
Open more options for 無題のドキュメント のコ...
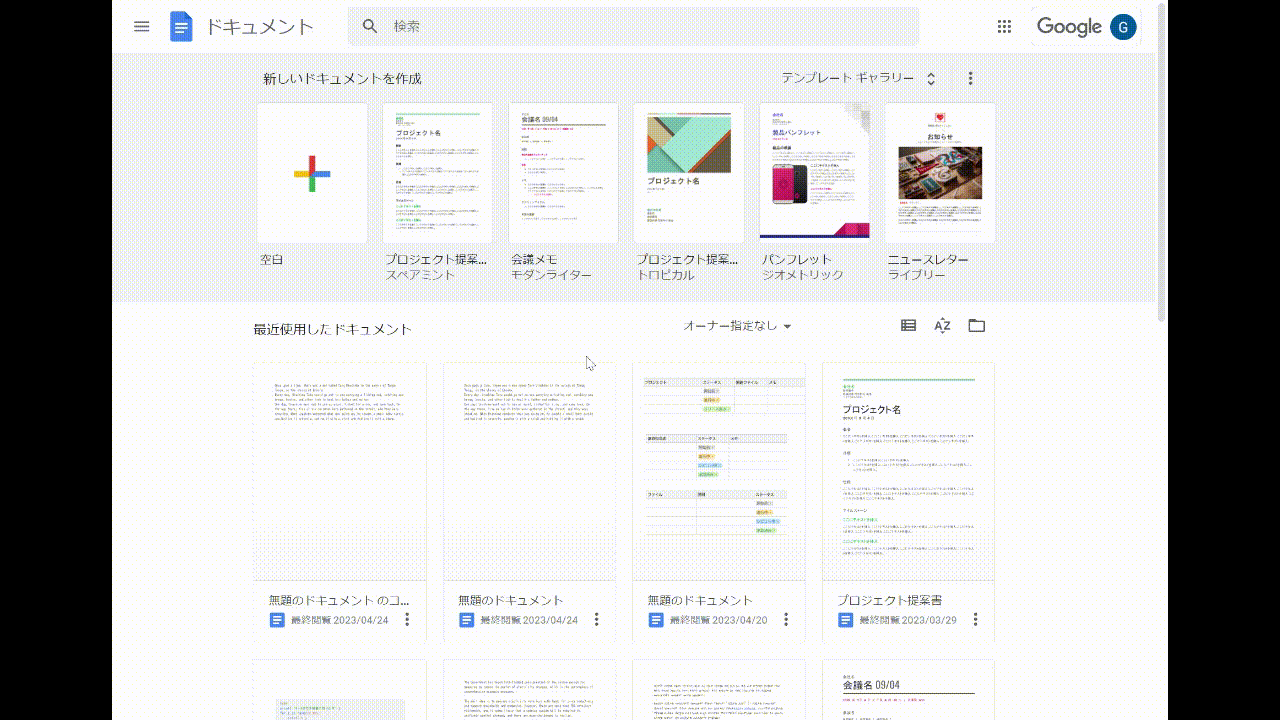tap(407, 620)
